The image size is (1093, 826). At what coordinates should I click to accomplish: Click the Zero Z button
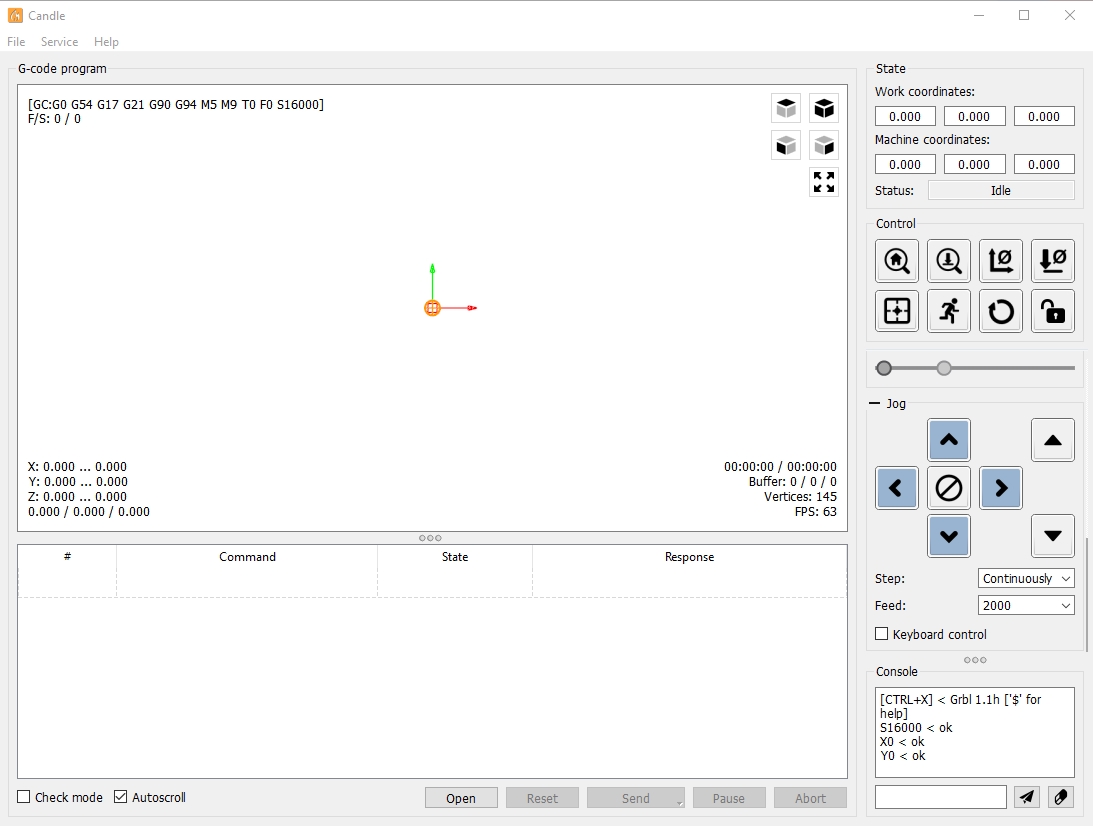(1053, 261)
